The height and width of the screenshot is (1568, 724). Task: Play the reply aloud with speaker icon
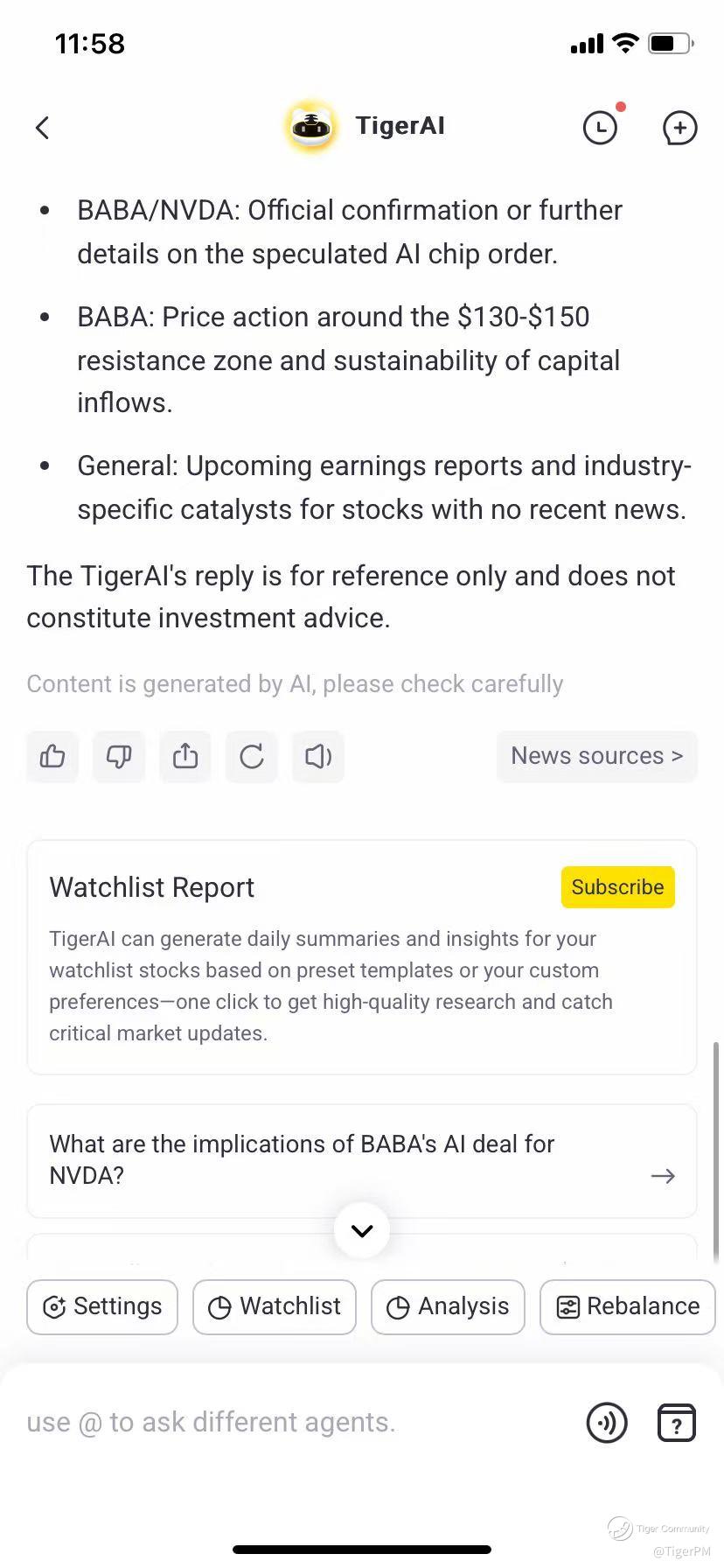pyautogui.click(x=318, y=756)
